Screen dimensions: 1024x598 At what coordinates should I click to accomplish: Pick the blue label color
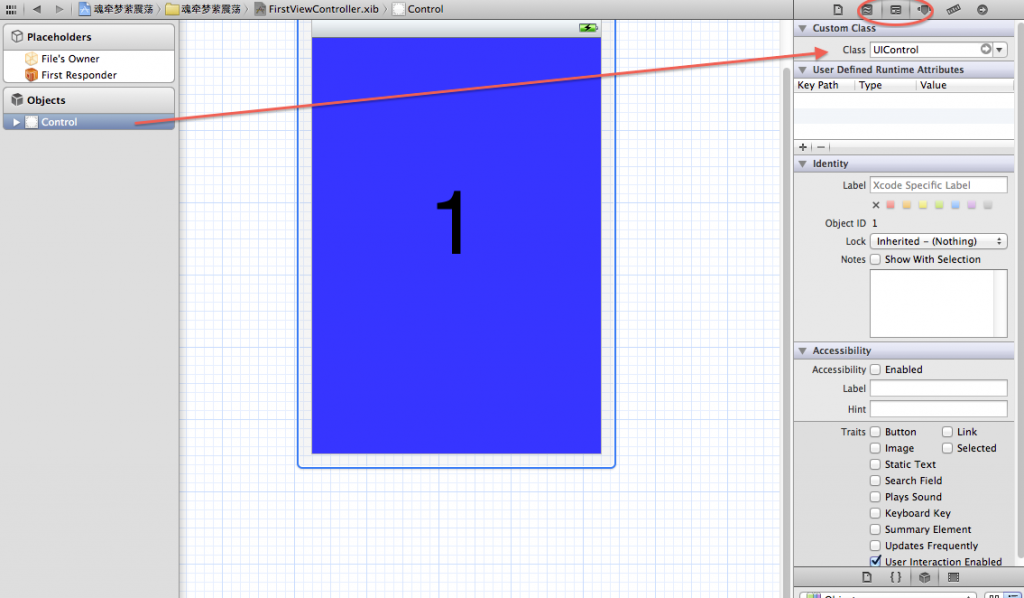(955, 205)
